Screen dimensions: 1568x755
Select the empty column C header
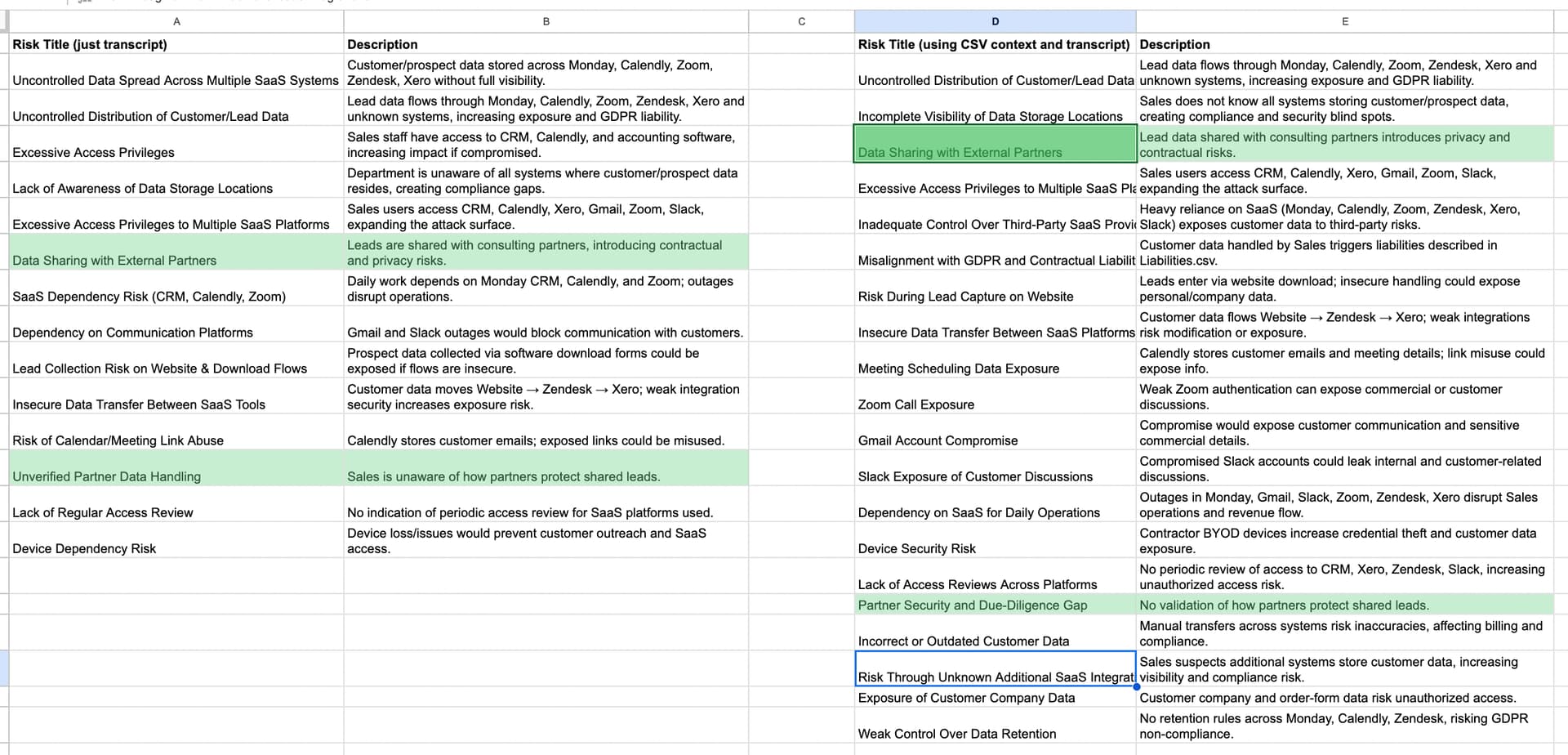click(801, 21)
